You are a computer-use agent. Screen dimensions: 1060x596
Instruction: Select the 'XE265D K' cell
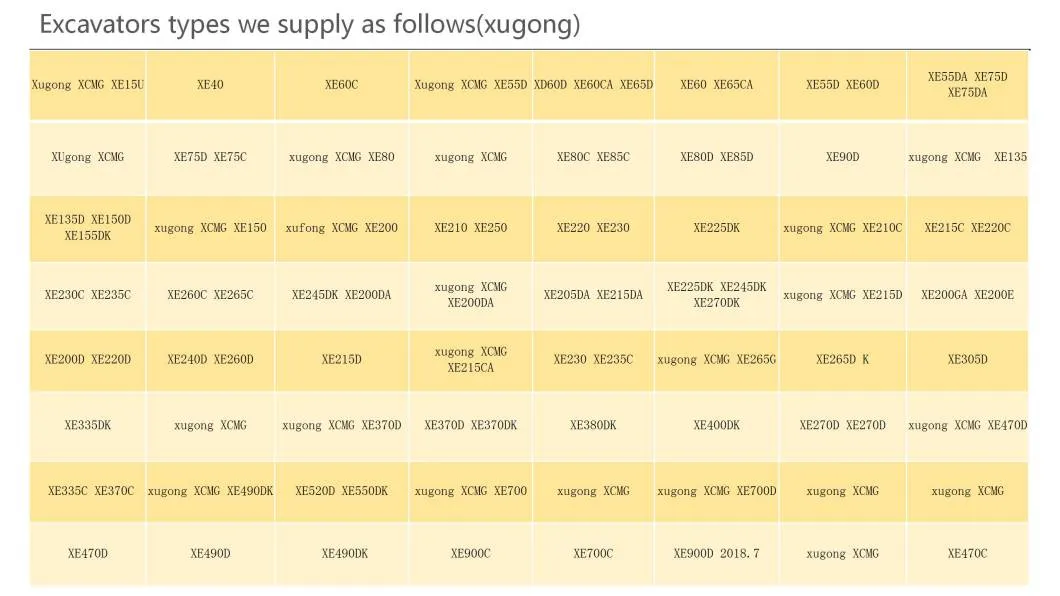point(842,359)
